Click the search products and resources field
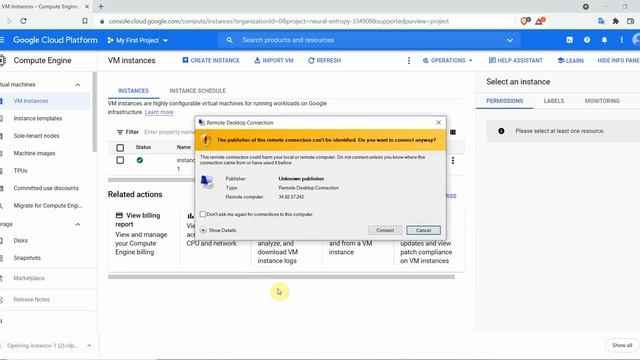The width and height of the screenshot is (640, 360). click(x=369, y=40)
